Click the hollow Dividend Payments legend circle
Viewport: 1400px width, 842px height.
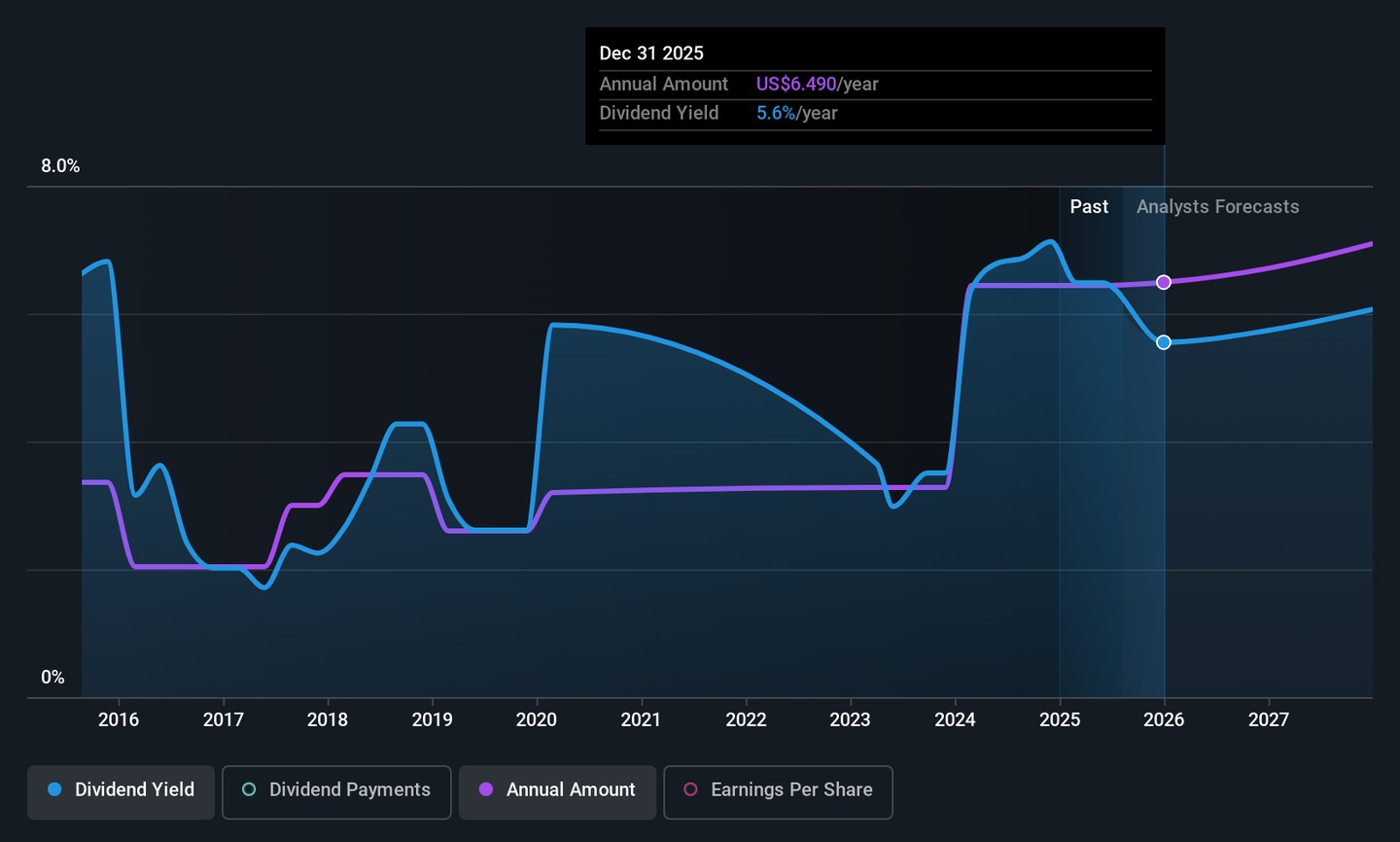tap(249, 789)
